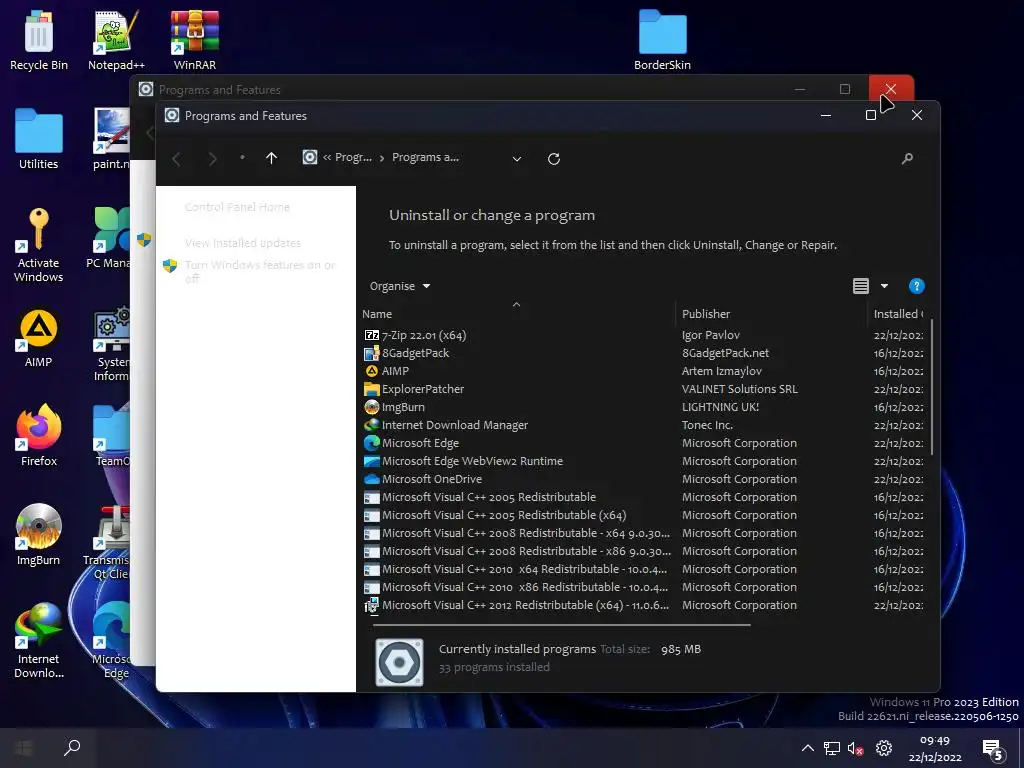This screenshot has width=1024, height=768.
Task: Open the view options dropdown arrow
Action: click(x=884, y=286)
